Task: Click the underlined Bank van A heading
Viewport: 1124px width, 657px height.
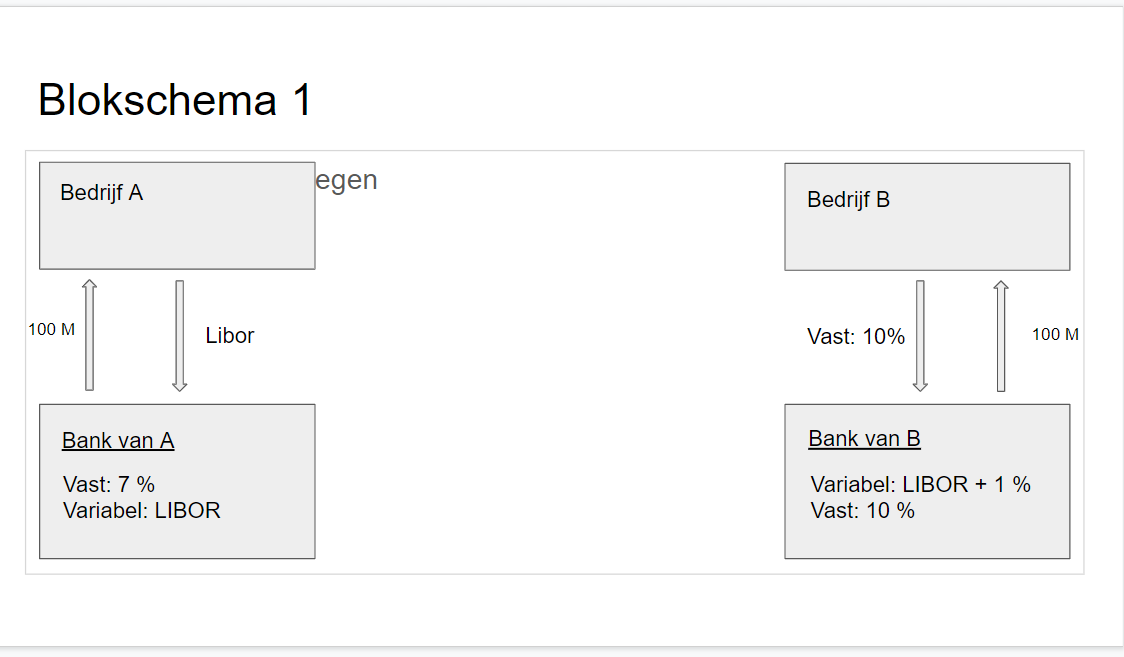Action: (118, 441)
